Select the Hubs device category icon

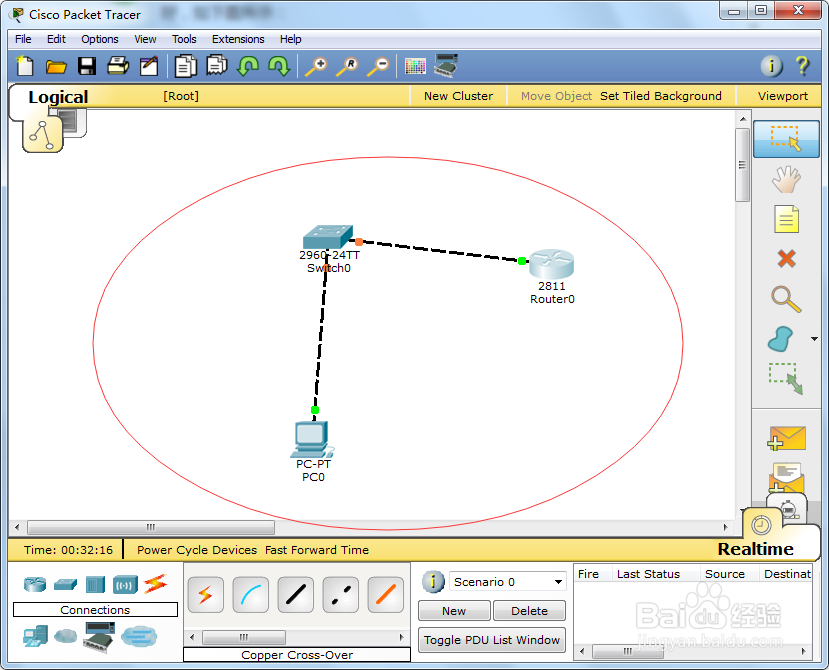coord(96,584)
